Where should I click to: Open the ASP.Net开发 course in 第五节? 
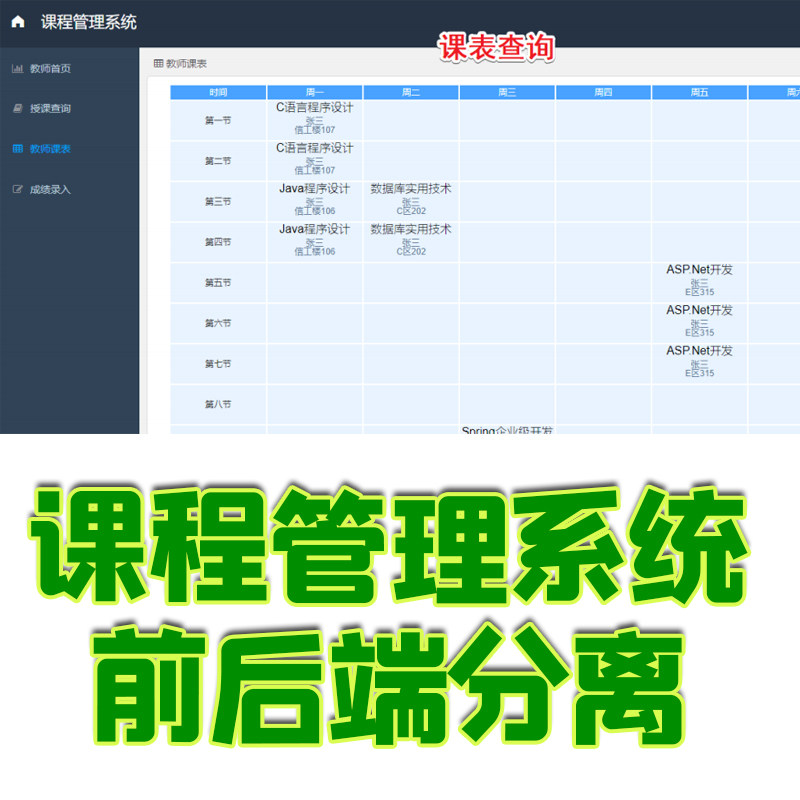[x=700, y=268]
